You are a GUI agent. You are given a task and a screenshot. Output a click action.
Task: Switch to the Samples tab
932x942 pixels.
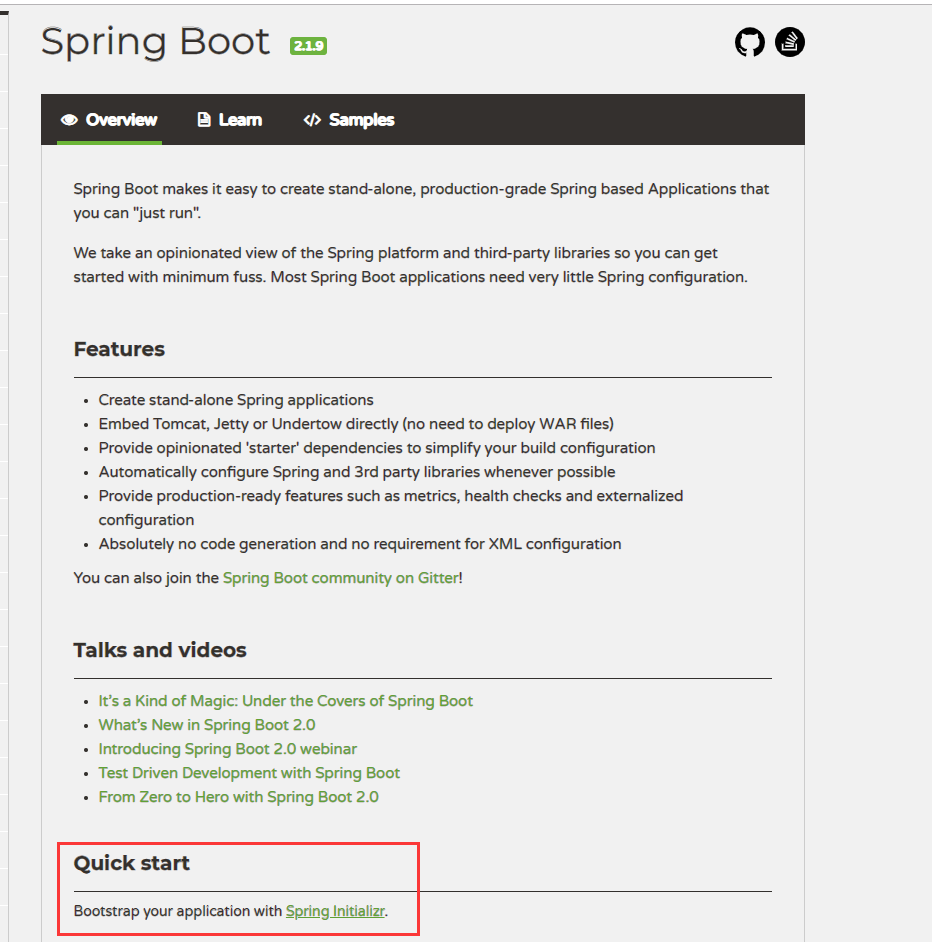349,120
